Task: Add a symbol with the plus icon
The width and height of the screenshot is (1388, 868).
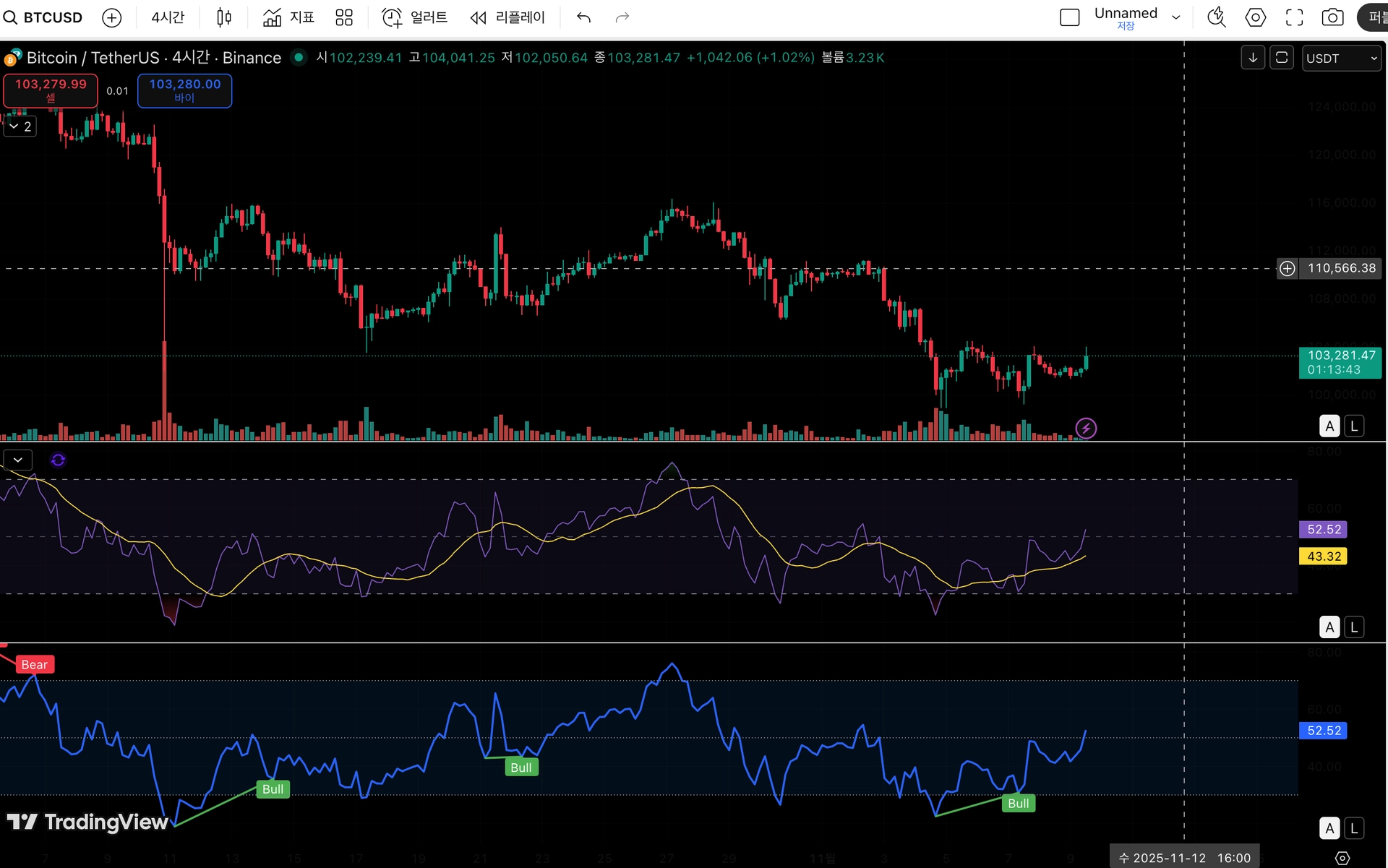Action: pos(112,17)
